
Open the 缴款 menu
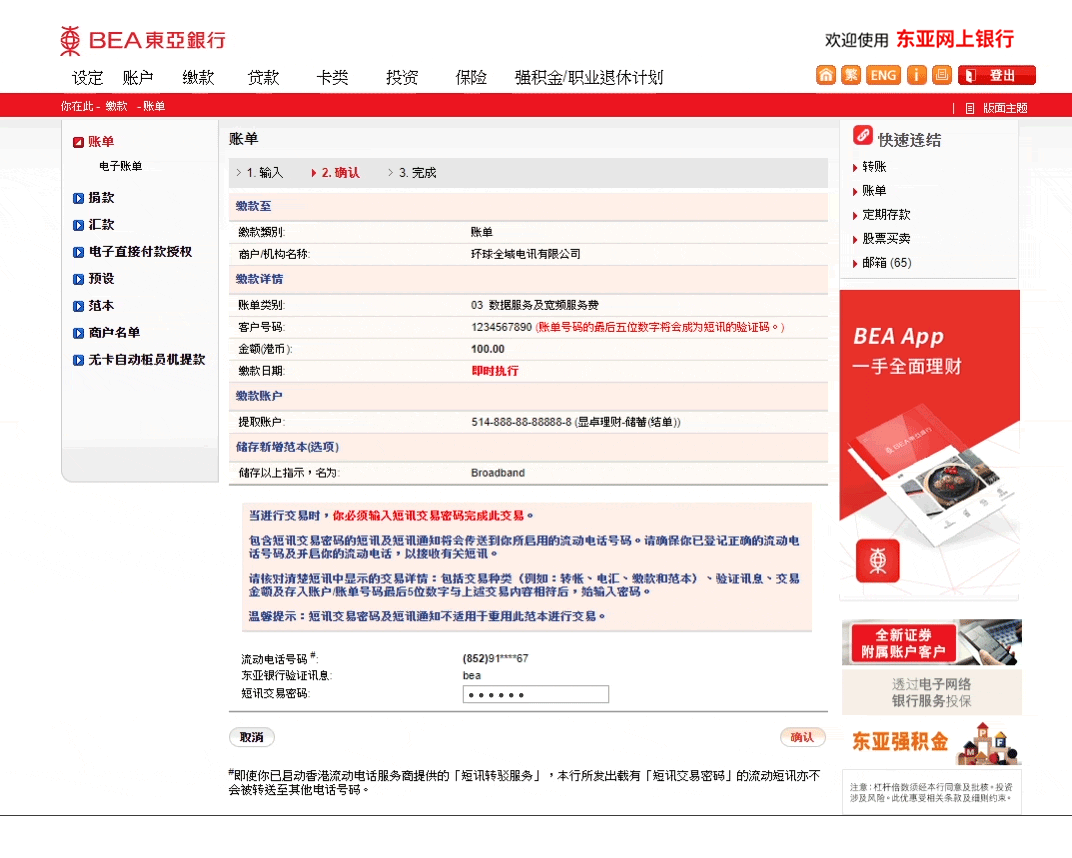198,78
